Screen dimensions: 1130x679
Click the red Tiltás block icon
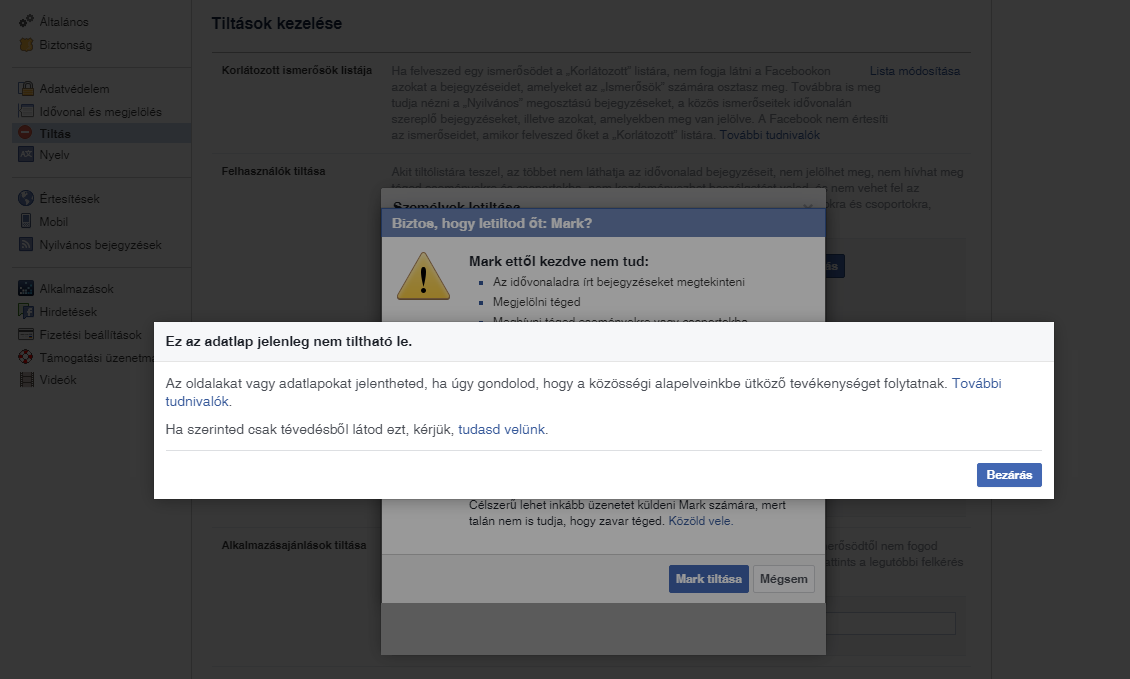click(x=26, y=133)
